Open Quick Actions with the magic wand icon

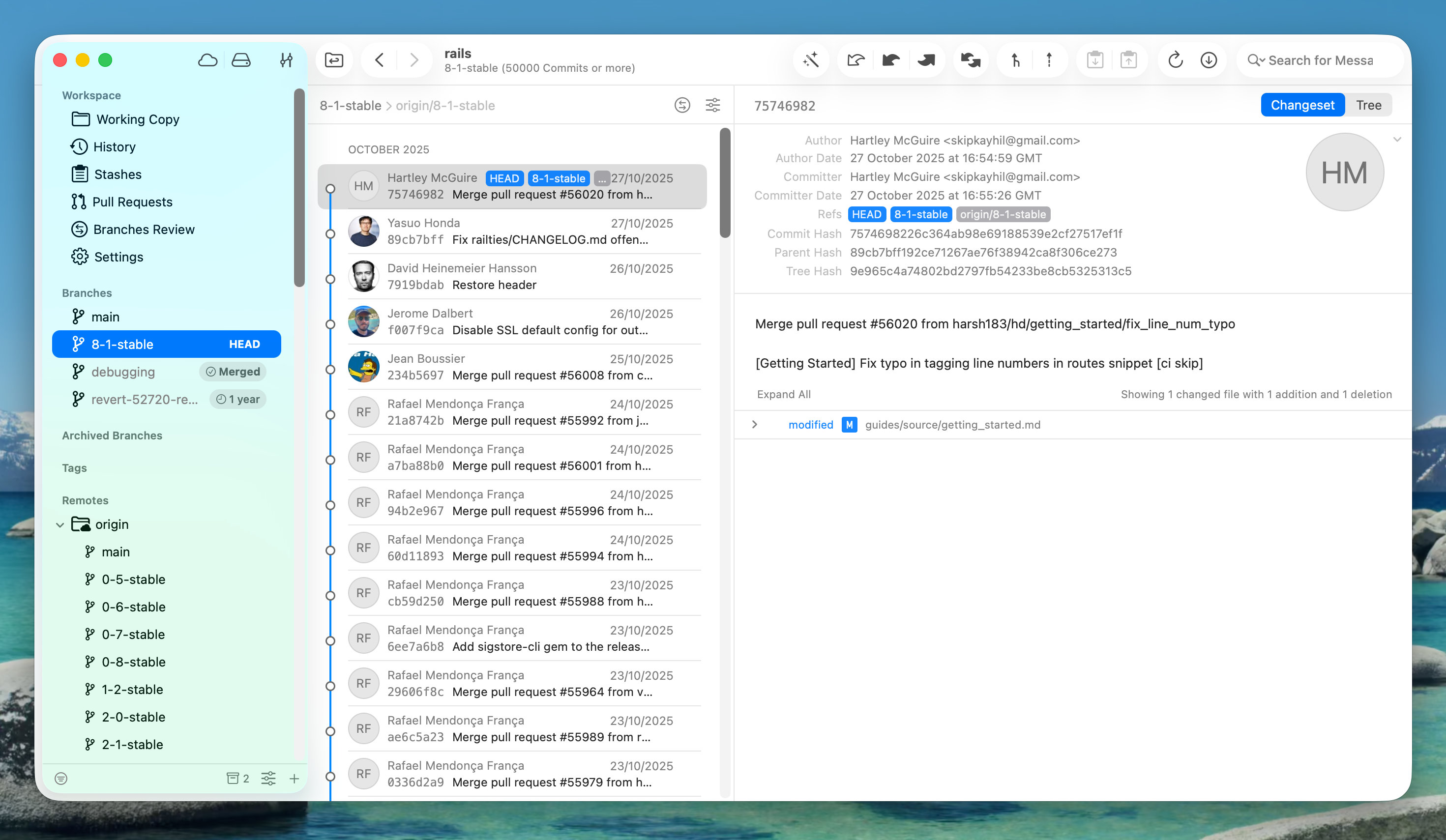click(x=811, y=59)
